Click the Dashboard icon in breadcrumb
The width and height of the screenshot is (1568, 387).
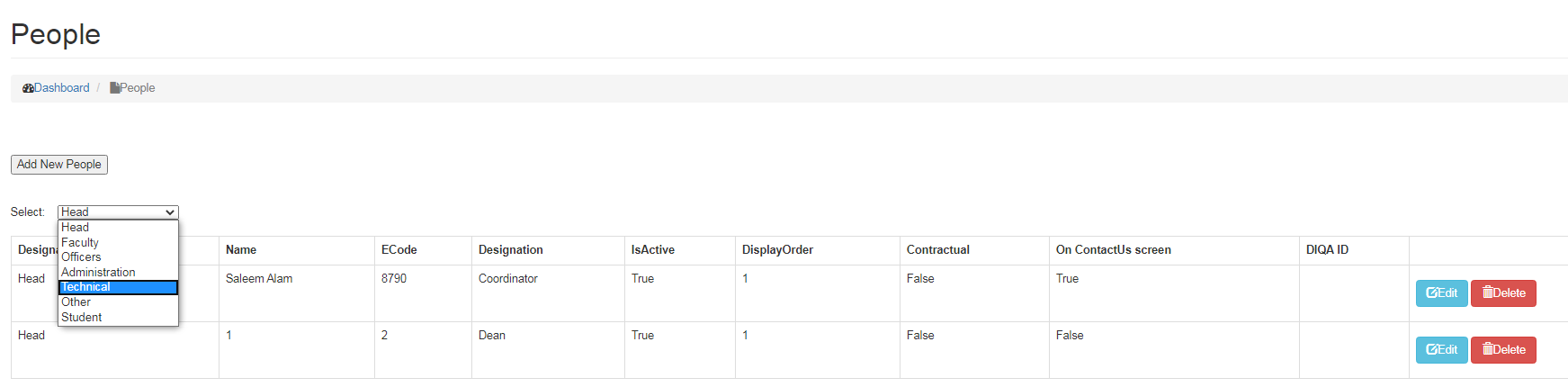point(28,88)
